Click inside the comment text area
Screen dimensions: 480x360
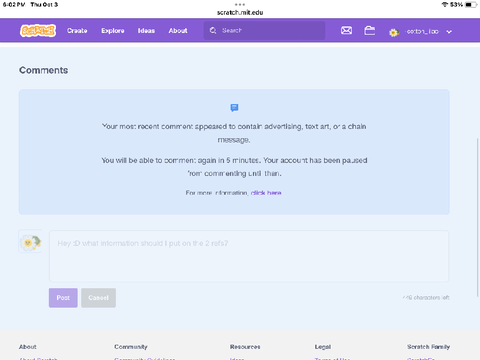(249, 256)
